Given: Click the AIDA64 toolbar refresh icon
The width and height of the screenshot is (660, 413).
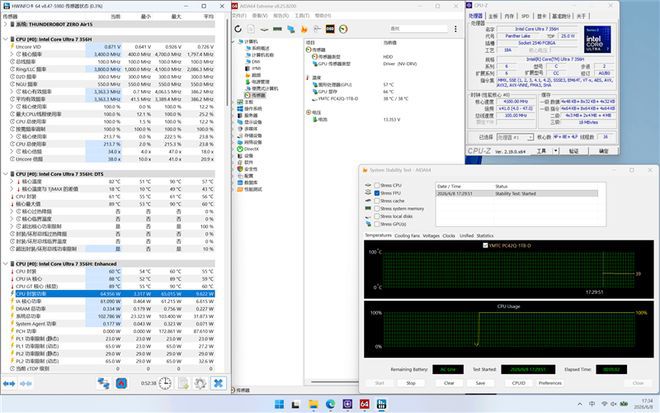Looking at the screenshot, I should point(238,29).
